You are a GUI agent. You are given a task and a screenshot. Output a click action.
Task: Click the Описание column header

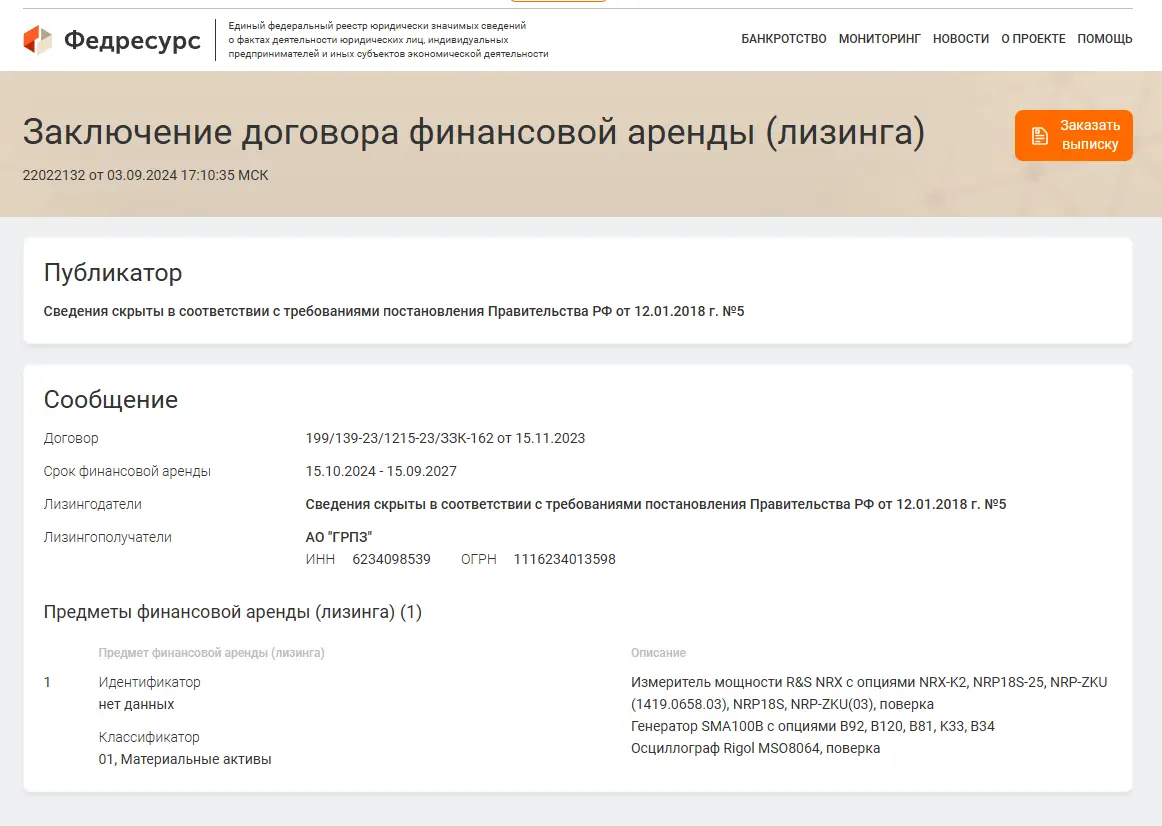(659, 653)
